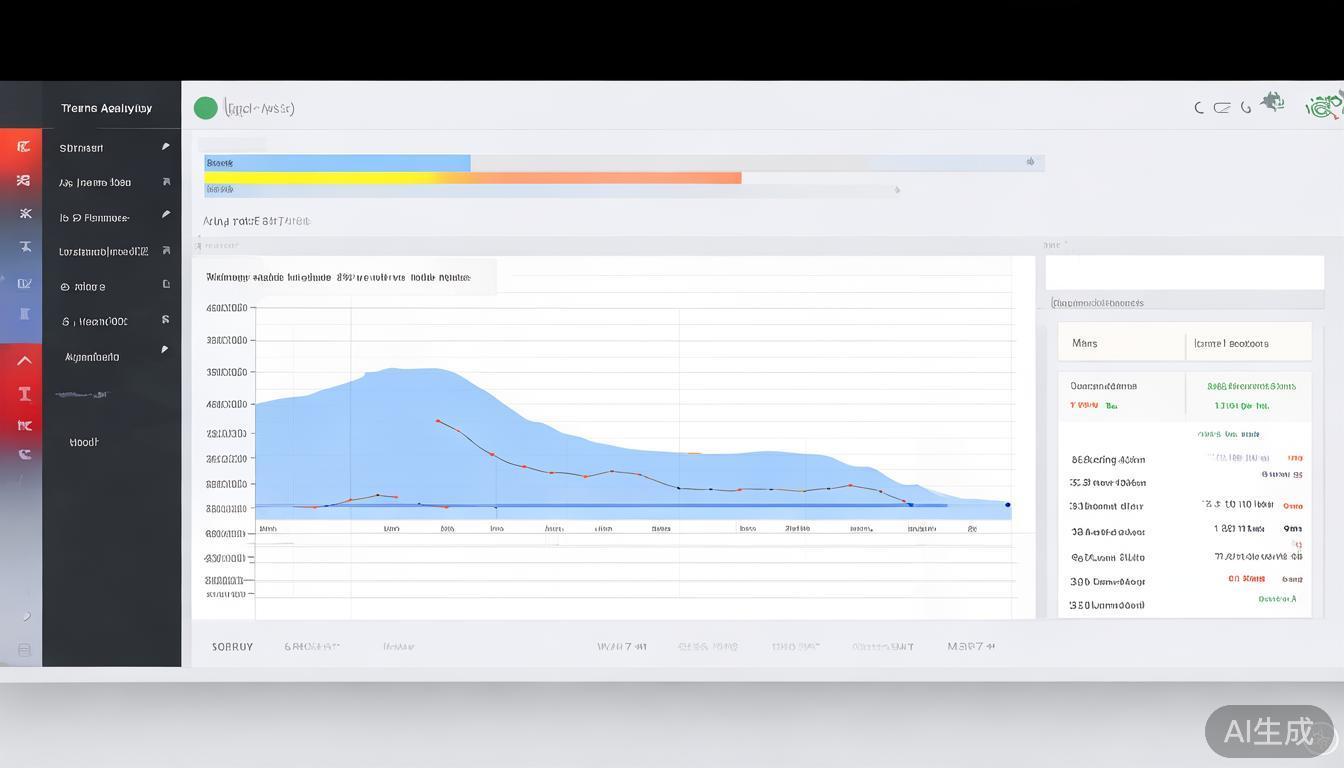The image size is (1344, 768).
Task: Click the green and red logo in the corner
Action: (x=1324, y=105)
